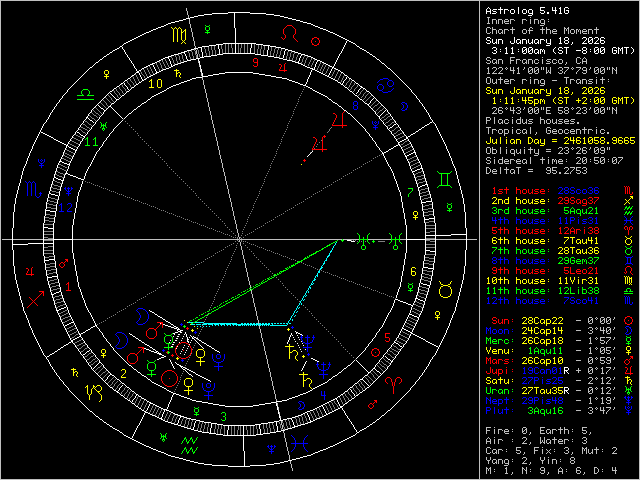Select the Sagittarius arrow glyph on the wheel

pyautogui.click(x=34, y=298)
